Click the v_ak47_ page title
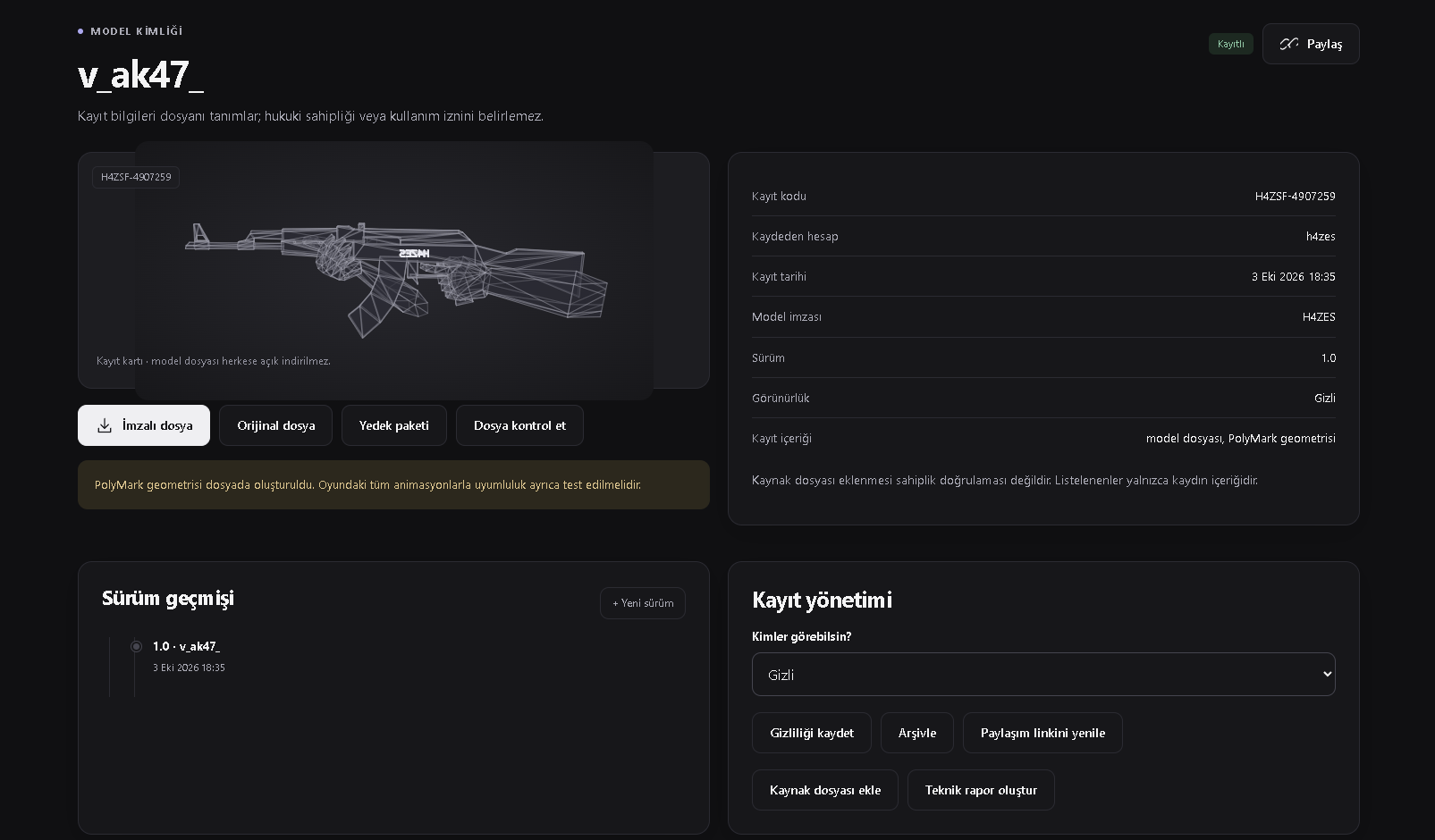The width and height of the screenshot is (1435, 840). coord(141,74)
